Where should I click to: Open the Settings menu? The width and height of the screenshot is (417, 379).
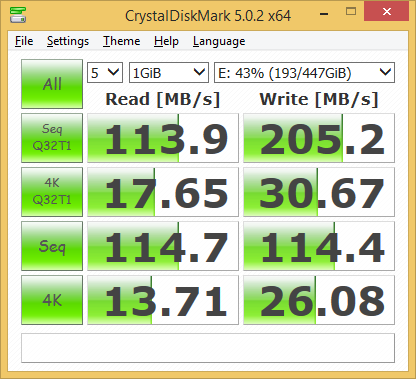click(68, 41)
